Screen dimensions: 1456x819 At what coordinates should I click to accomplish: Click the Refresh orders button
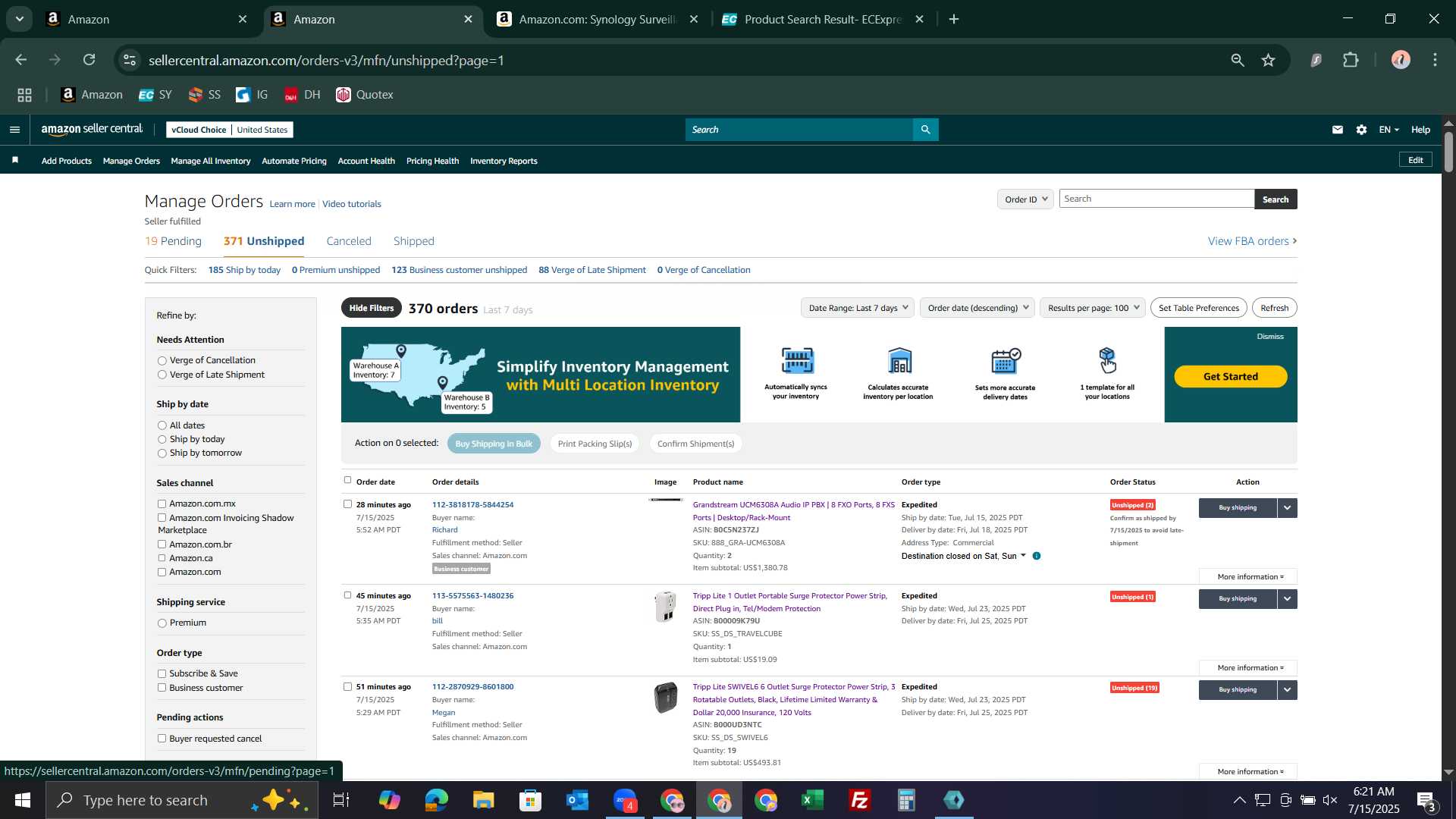point(1275,308)
